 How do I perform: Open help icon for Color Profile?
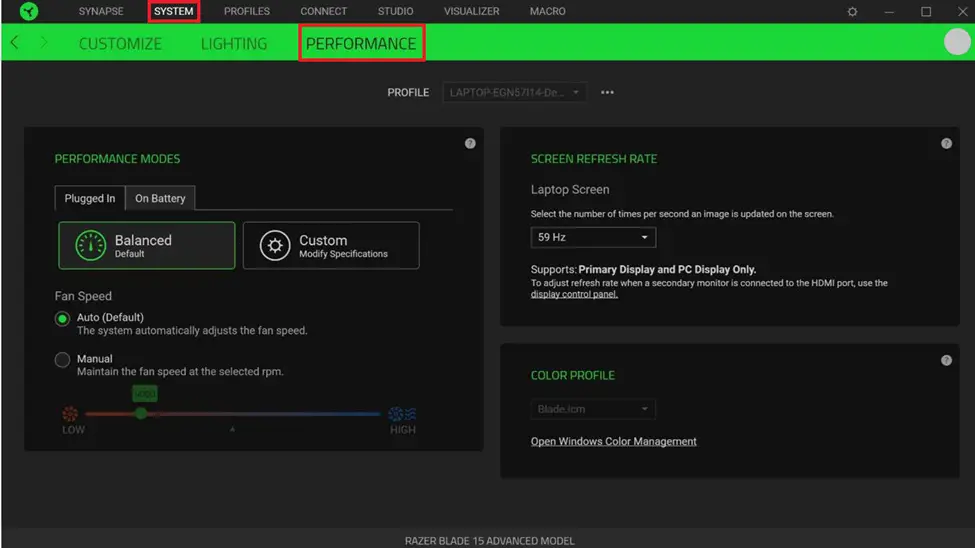[x=946, y=360]
